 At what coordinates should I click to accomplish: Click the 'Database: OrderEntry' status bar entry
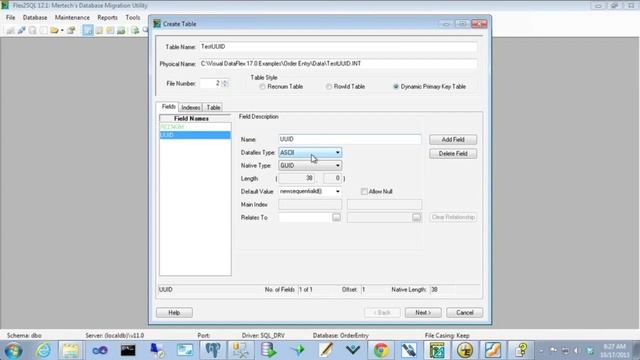pyautogui.click(x=340, y=336)
